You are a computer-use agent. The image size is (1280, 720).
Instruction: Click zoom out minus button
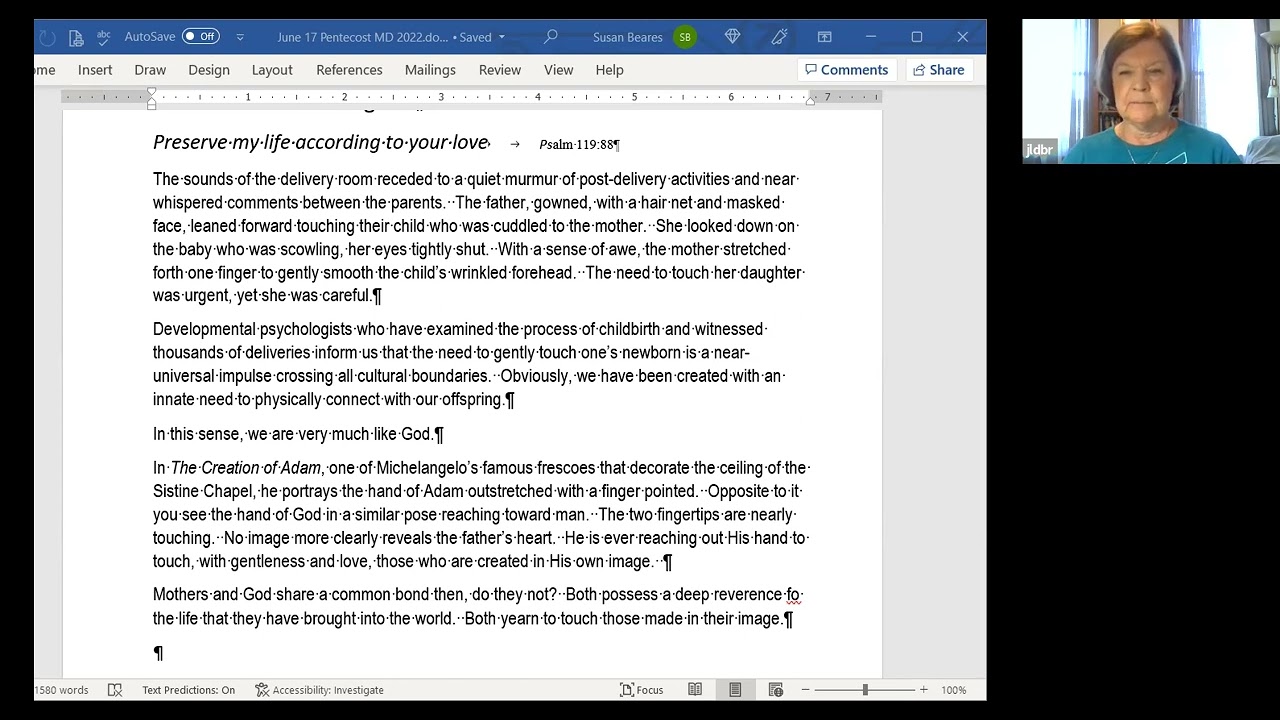[805, 690]
